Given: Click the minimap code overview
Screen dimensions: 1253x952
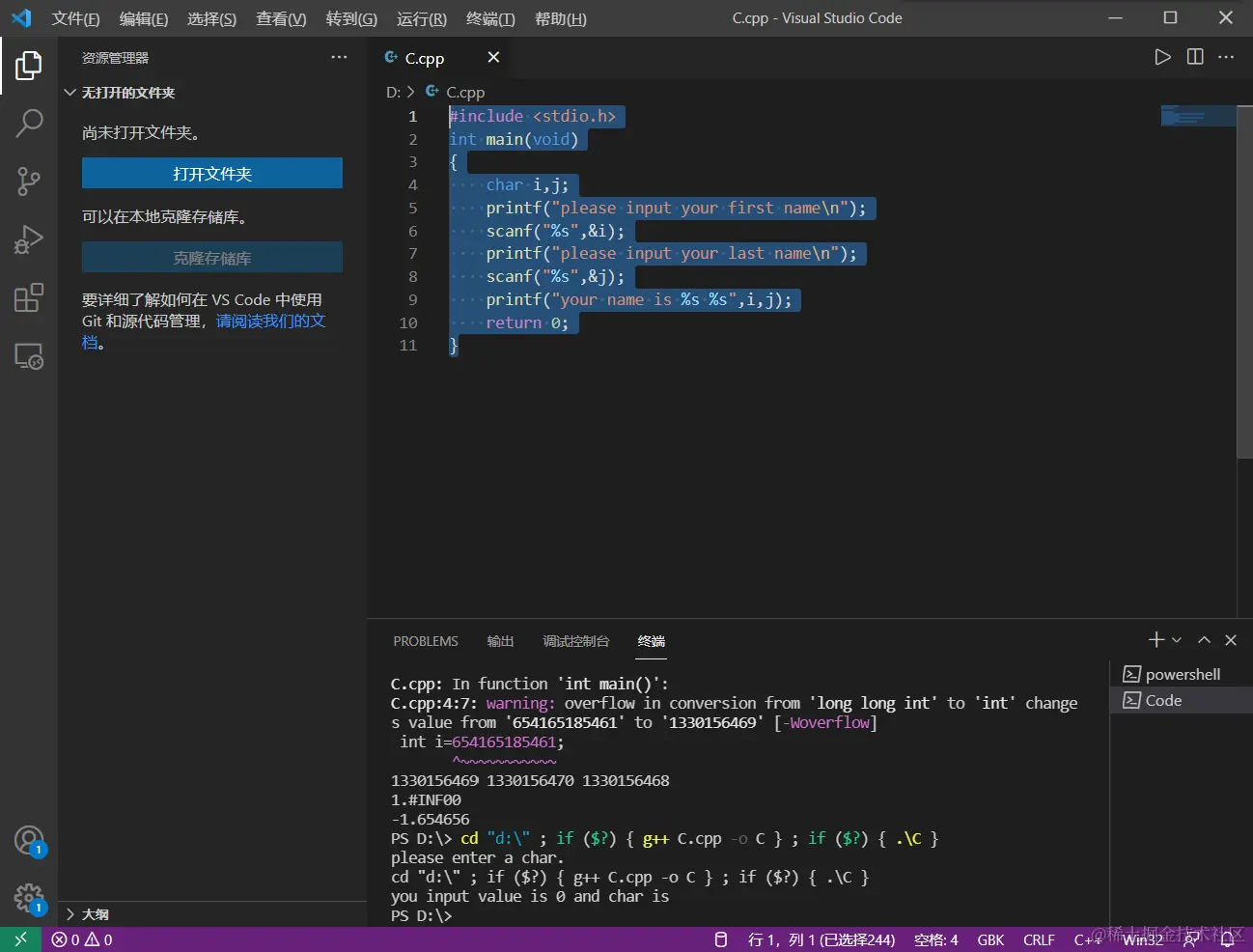Looking at the screenshot, I should tap(1198, 116).
